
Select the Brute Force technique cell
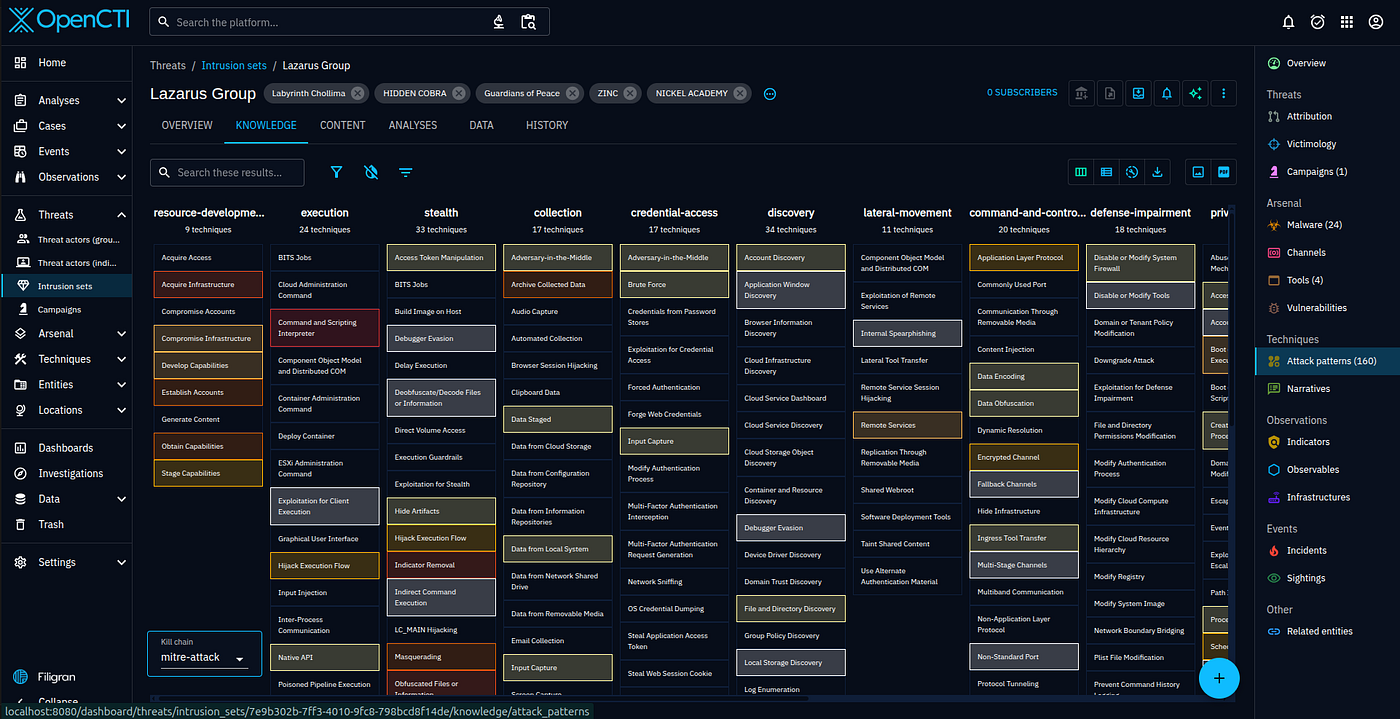tap(674, 285)
